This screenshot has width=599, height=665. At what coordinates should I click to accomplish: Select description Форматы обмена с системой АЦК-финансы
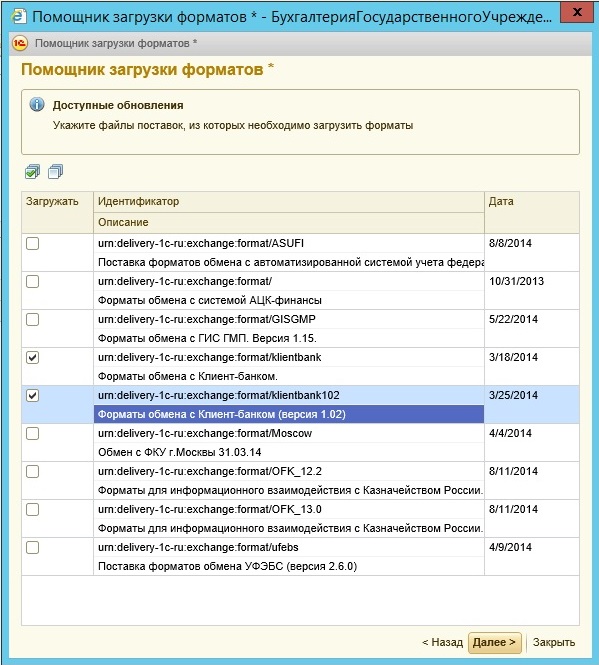[x=210, y=300]
